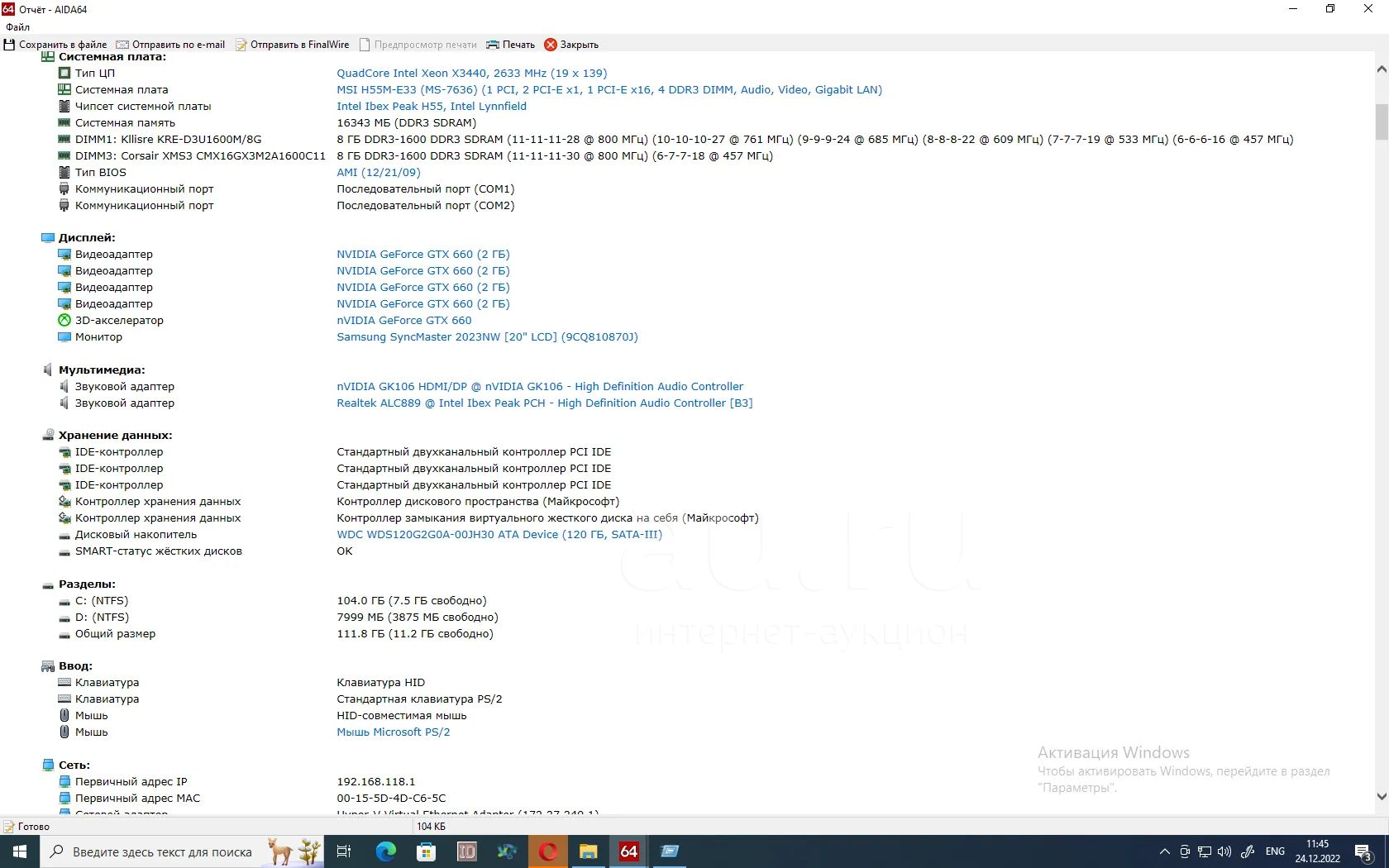Open the Samsung SyncMaster 2023NW monitor link
The width and height of the screenshot is (1389, 868).
[487, 336]
